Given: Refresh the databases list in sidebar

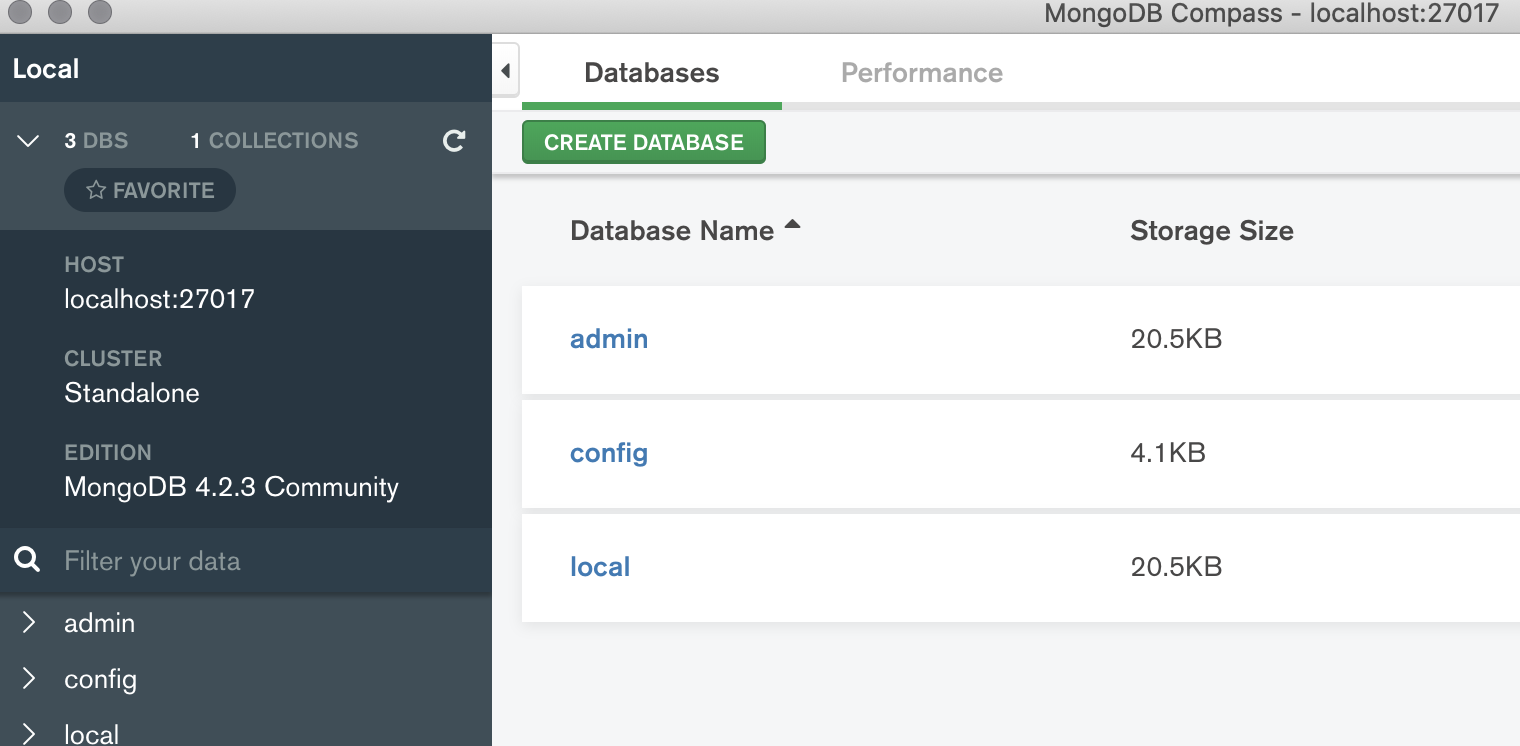Looking at the screenshot, I should coord(454,141).
